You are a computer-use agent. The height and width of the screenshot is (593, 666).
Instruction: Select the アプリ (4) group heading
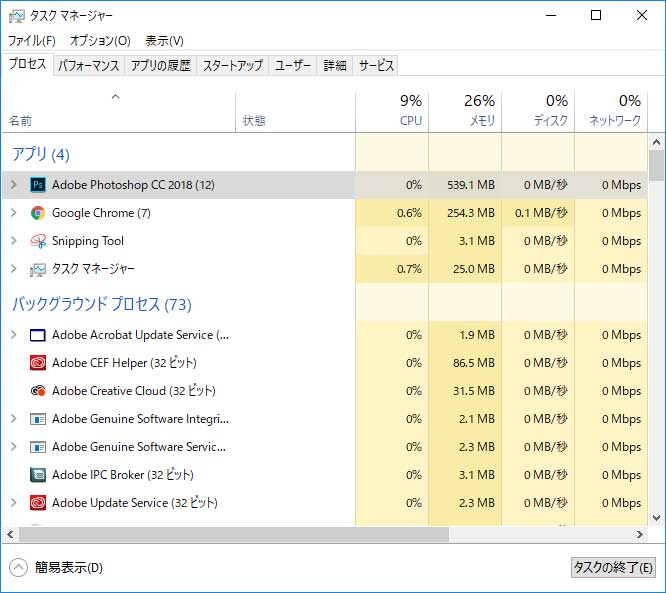coord(41,154)
